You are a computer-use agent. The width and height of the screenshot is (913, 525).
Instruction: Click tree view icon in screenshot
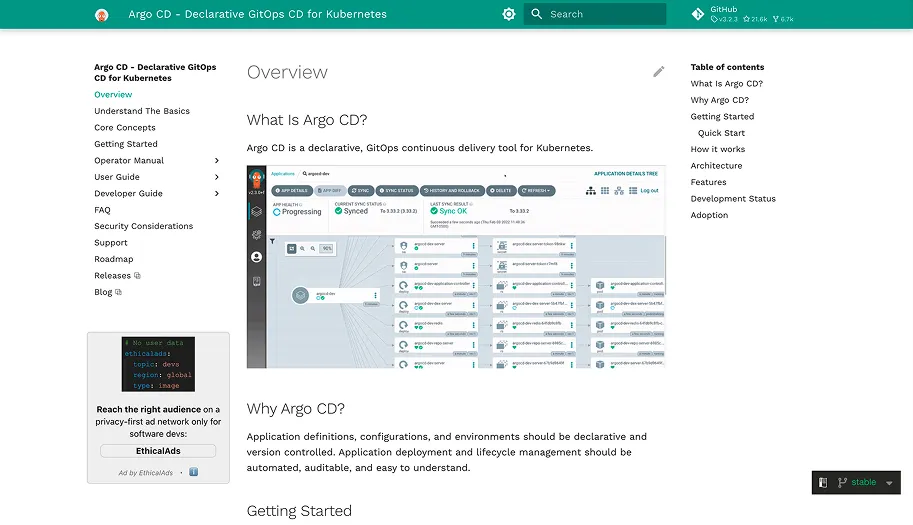pos(590,190)
